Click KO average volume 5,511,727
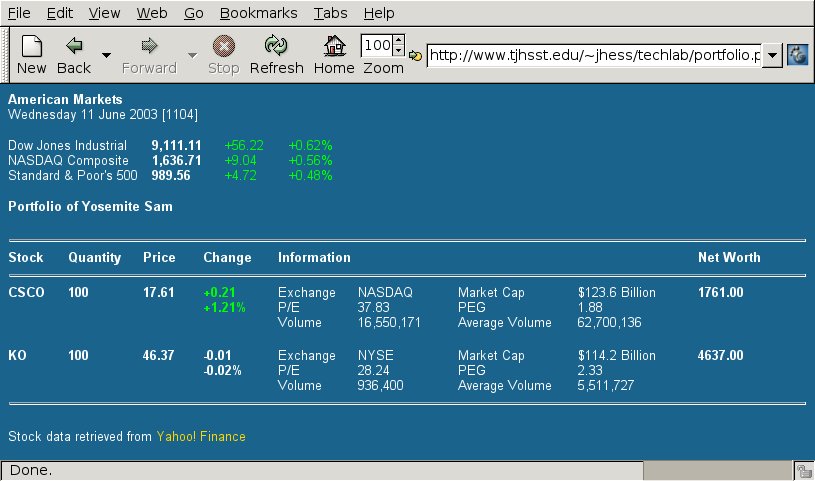The image size is (815, 481). (606, 385)
